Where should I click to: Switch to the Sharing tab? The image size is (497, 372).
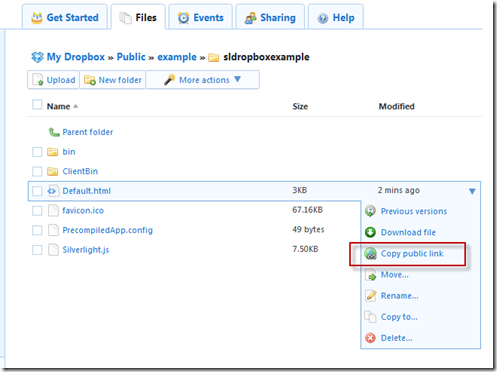pyautogui.click(x=270, y=17)
